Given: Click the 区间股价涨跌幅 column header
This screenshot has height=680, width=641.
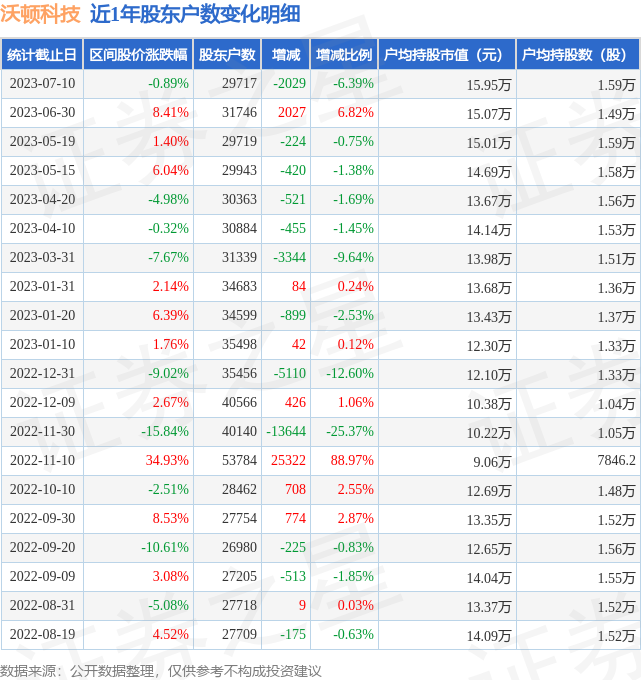Looking at the screenshot, I should pos(136,55).
